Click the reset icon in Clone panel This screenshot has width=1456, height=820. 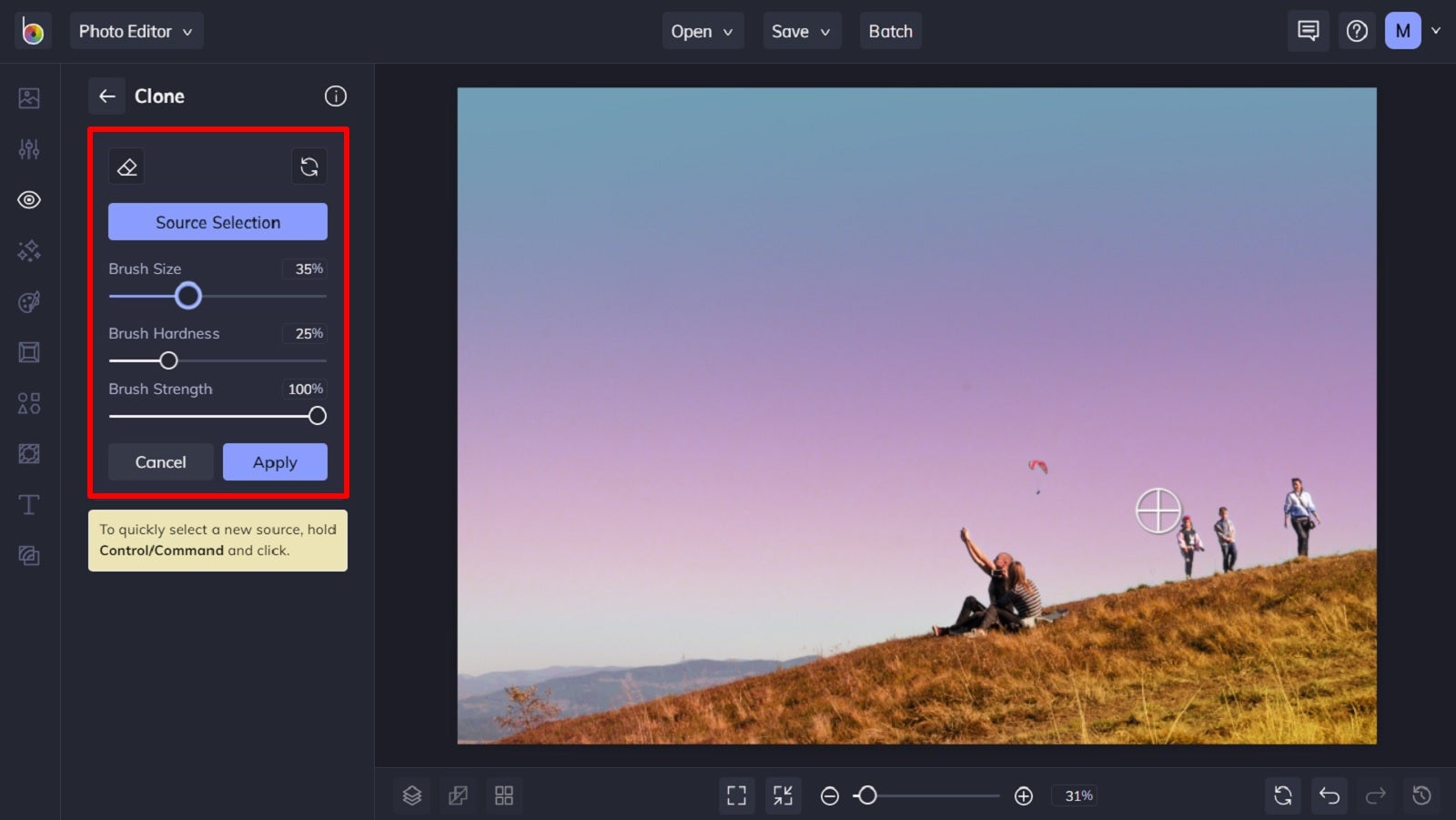click(309, 166)
